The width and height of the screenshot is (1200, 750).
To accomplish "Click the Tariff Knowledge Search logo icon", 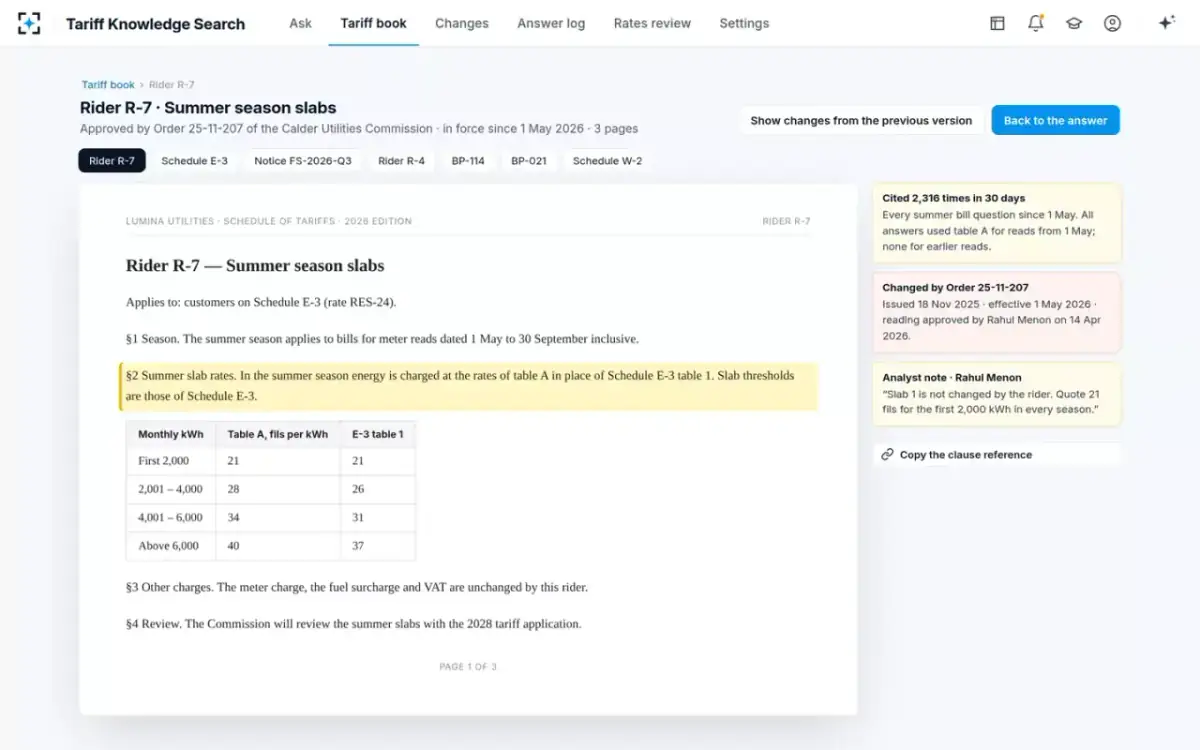I will [x=29, y=23].
